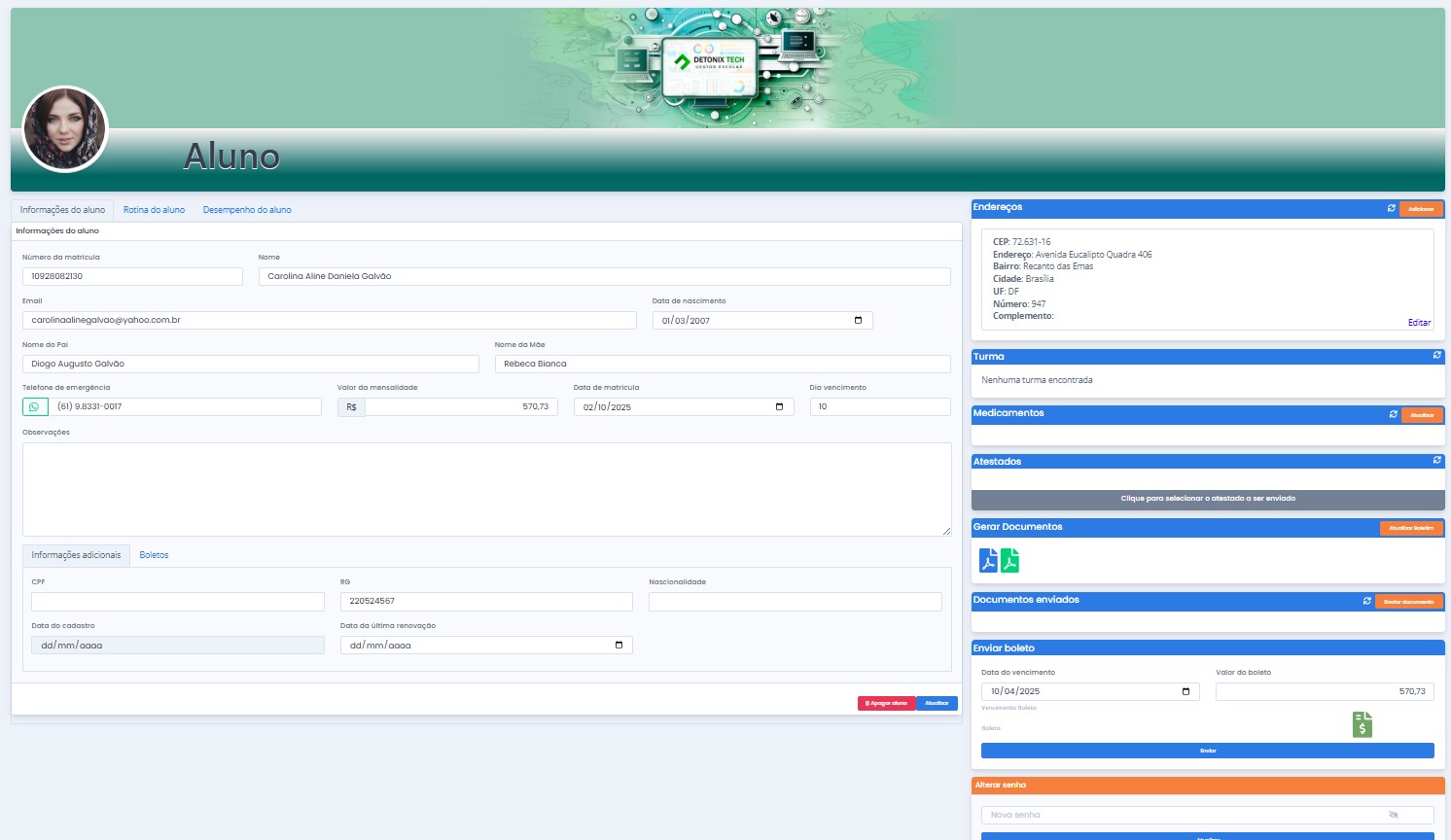Image resolution: width=1451 pixels, height=840 pixels.
Task: Click the Nacionalidade input field
Action: coord(796,602)
